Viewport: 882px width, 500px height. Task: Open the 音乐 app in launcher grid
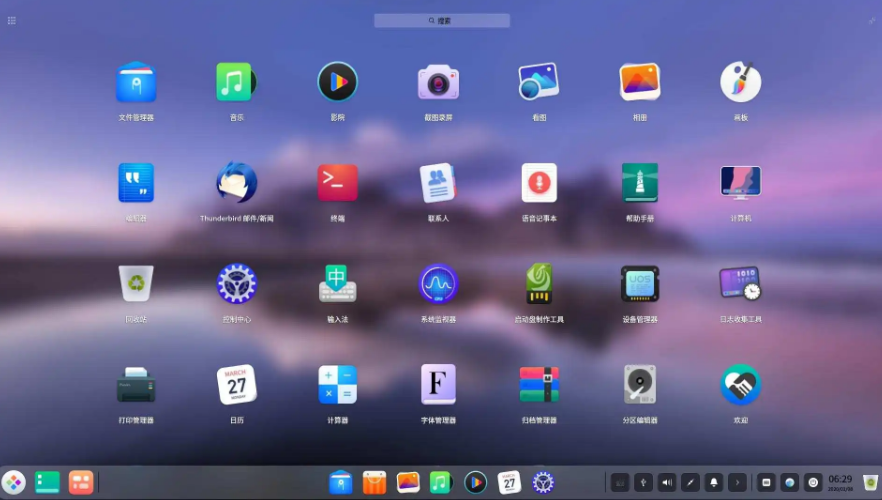pos(236,82)
